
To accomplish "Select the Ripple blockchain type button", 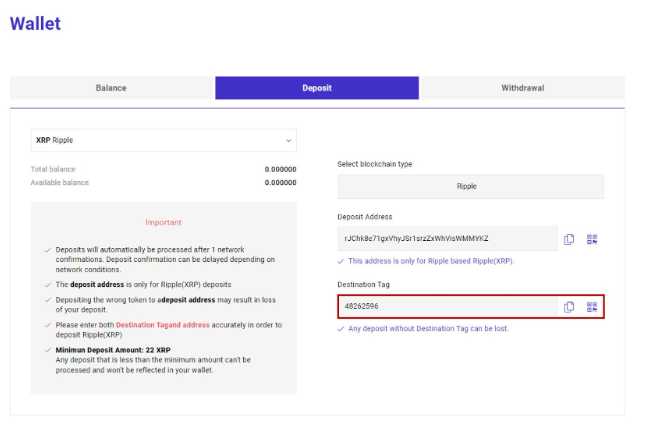I will click(x=470, y=186).
